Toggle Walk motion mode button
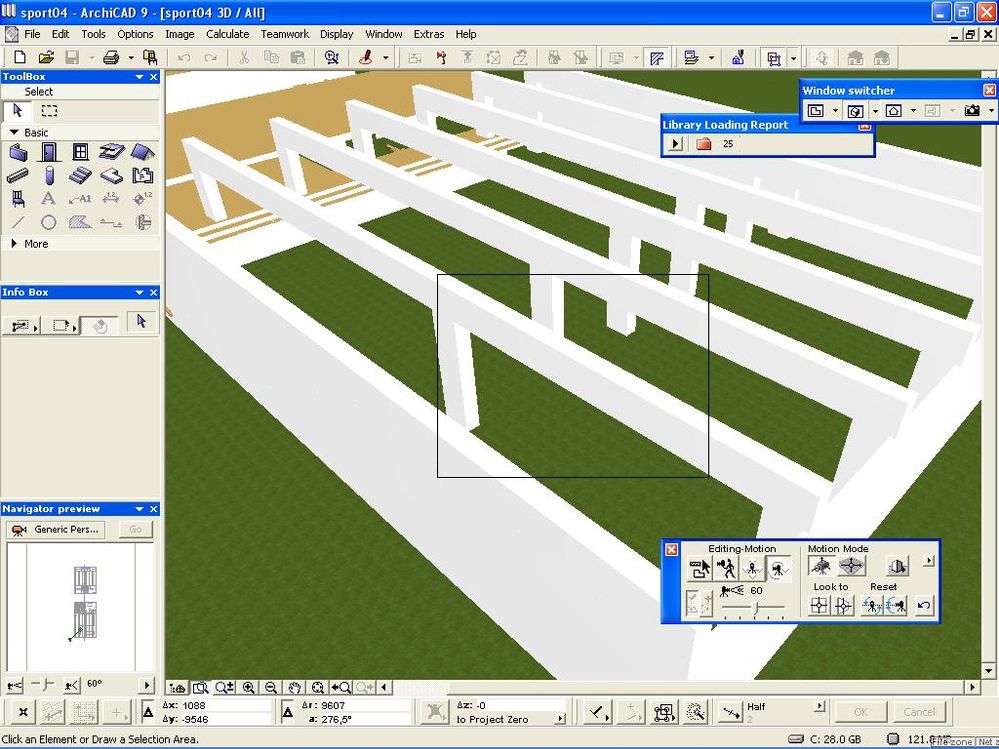 (x=726, y=568)
